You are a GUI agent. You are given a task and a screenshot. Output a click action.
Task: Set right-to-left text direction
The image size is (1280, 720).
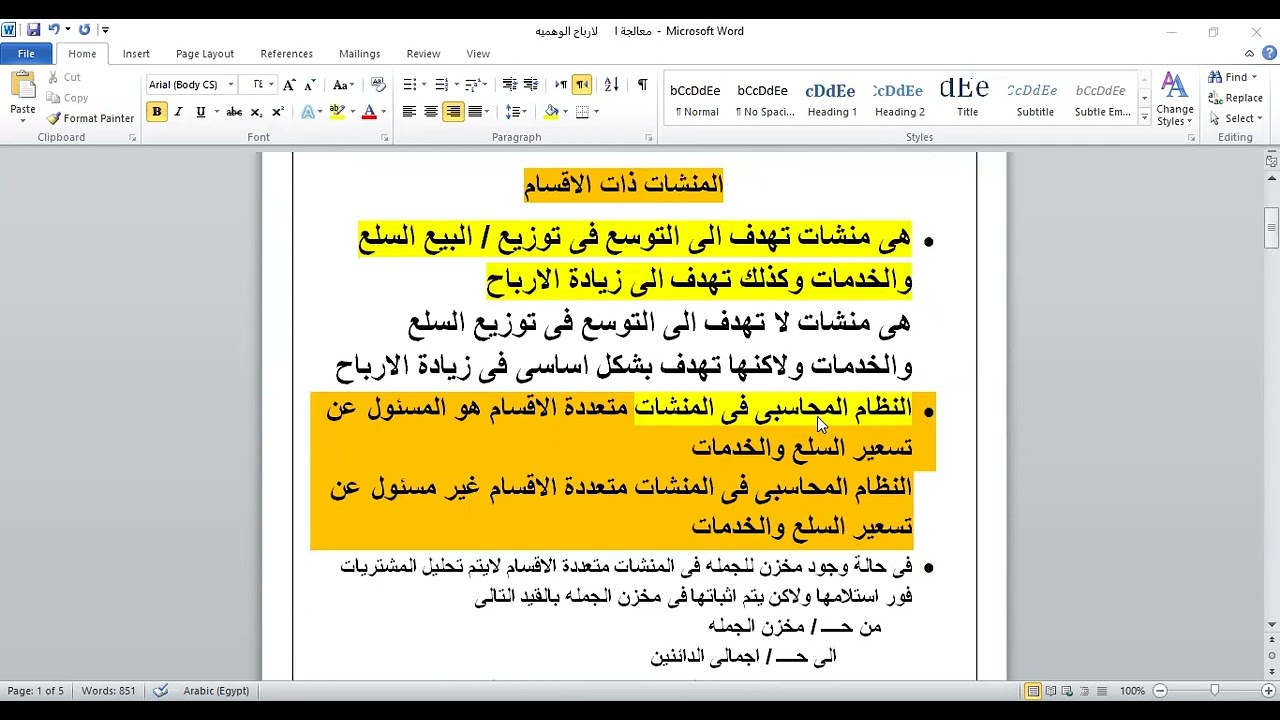click(582, 85)
